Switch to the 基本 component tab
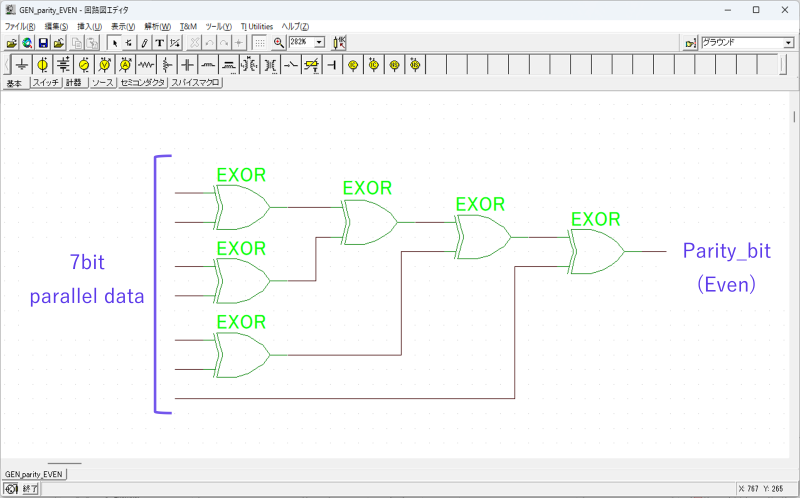Screen dimensions: 800x498 tap(15, 83)
